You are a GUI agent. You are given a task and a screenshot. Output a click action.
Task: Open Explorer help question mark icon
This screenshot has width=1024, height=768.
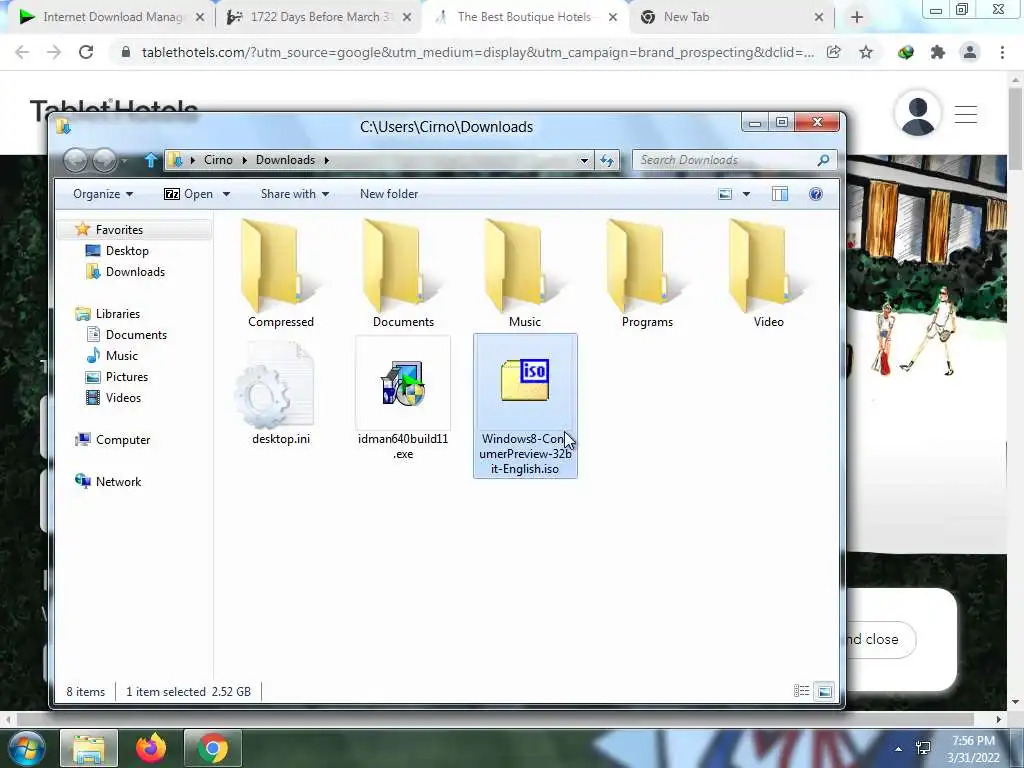(x=816, y=194)
